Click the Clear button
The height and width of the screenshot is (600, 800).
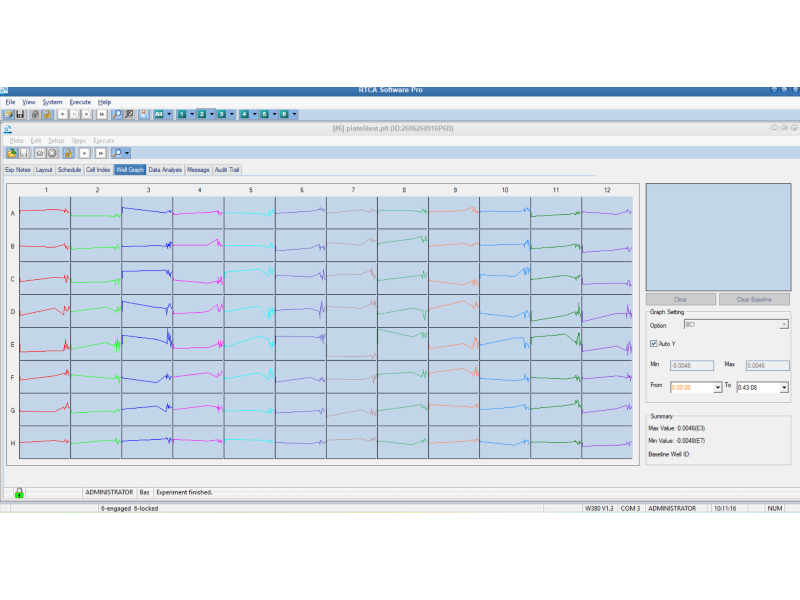pyautogui.click(x=681, y=299)
